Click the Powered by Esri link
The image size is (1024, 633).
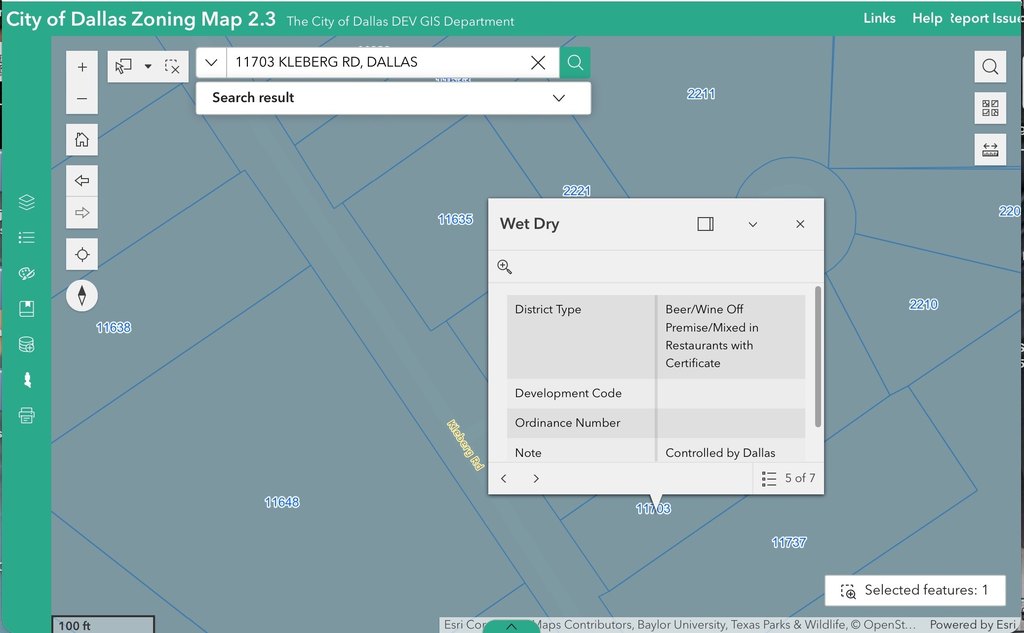tap(973, 625)
